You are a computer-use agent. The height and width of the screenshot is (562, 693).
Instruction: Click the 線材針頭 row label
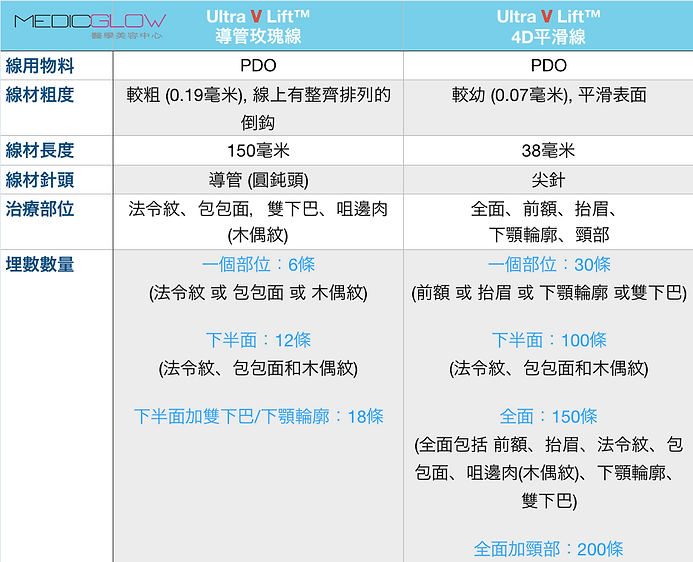pos(40,180)
